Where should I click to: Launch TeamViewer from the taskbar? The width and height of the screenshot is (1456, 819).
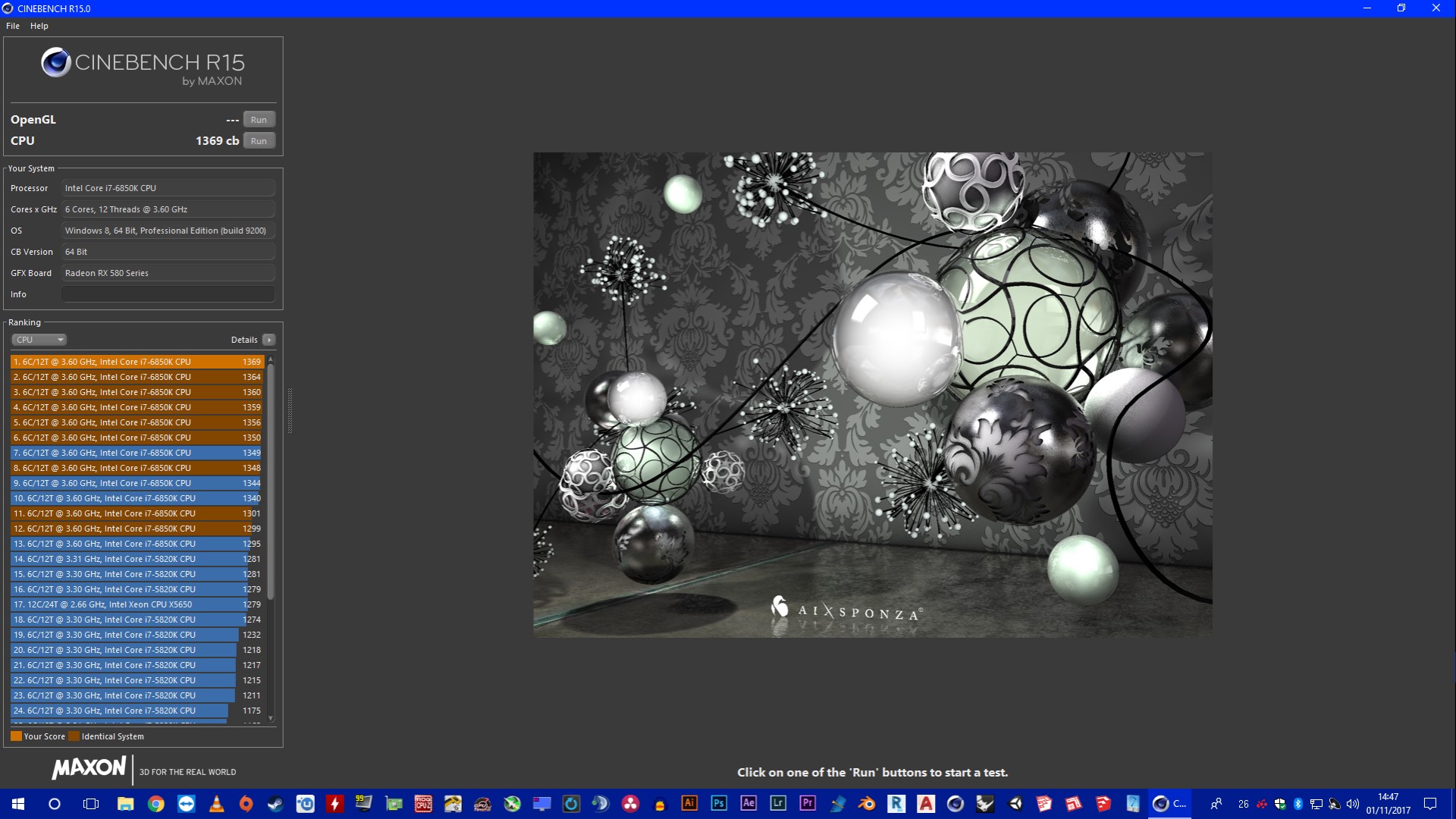(x=187, y=804)
